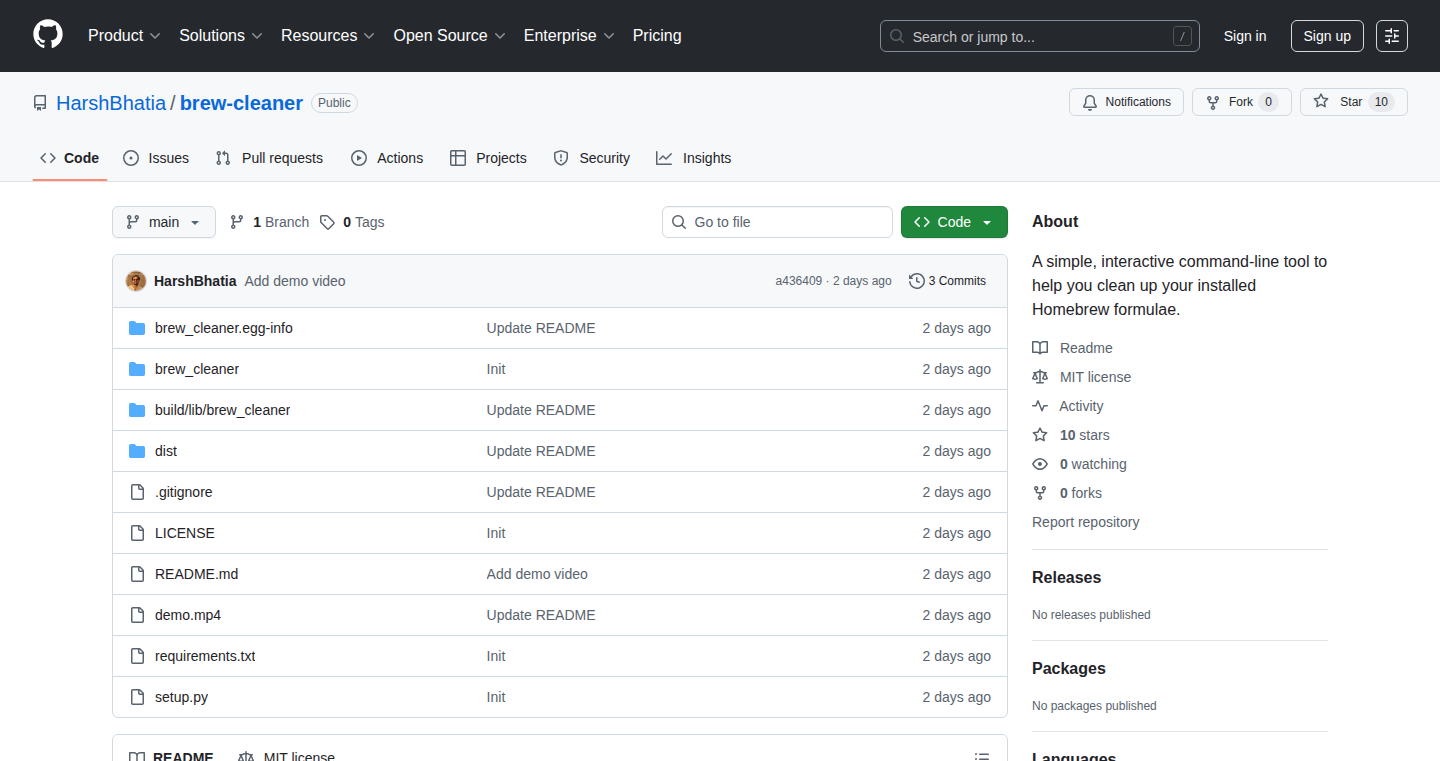Viewport: 1440px width, 761px height.
Task: Click the star icon in Star button
Action: (x=1321, y=102)
